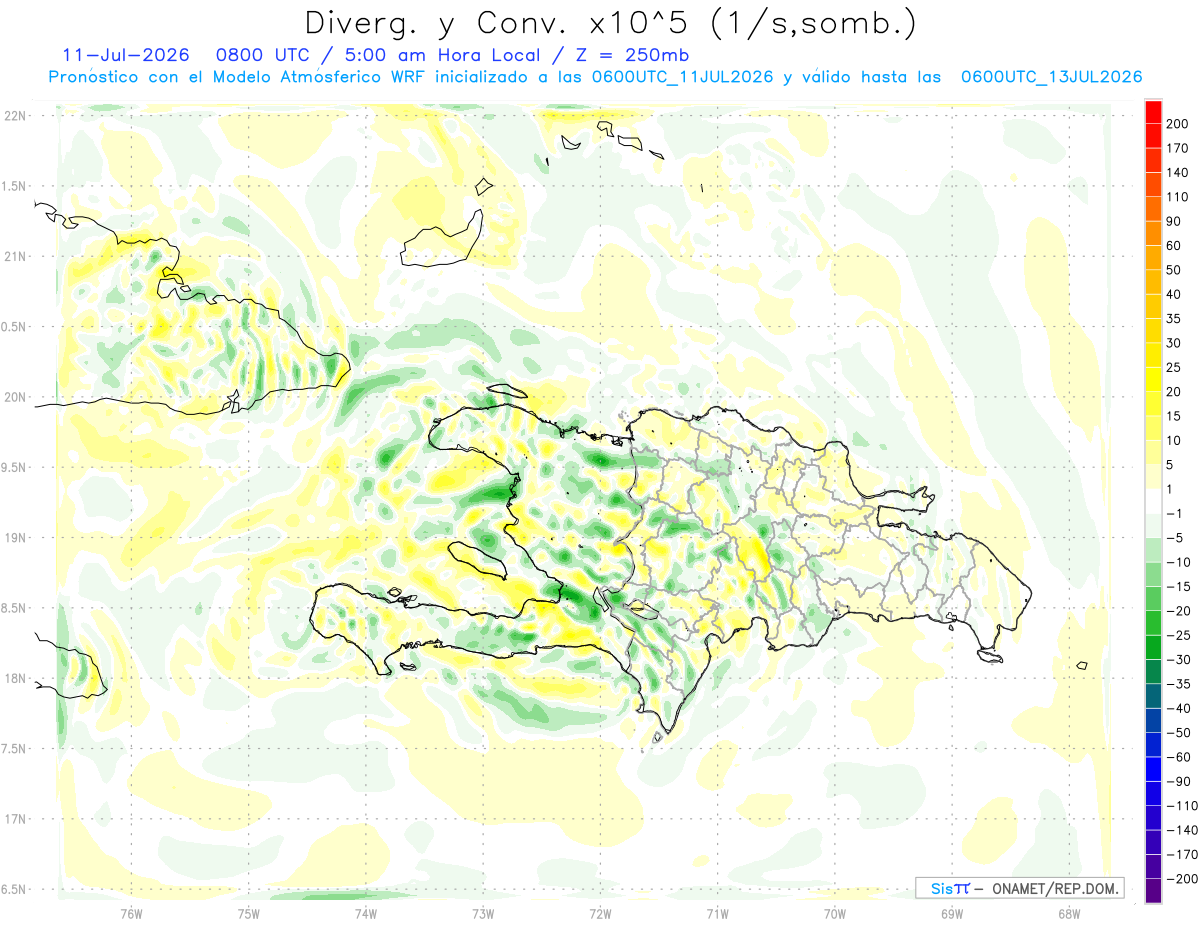
Task: Click the white swatch between 1 and -1
Action: point(1154,502)
